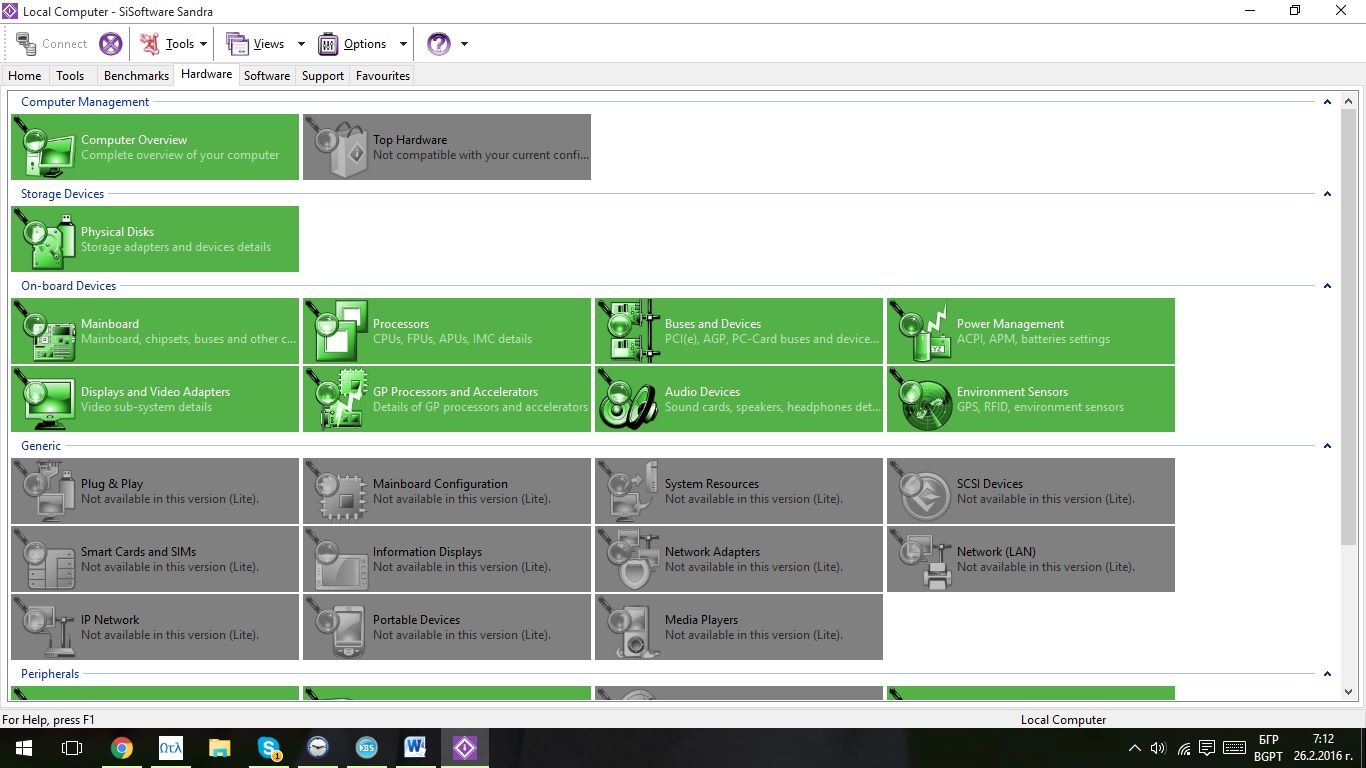Click the volume speaker tray icon

tap(1159, 748)
